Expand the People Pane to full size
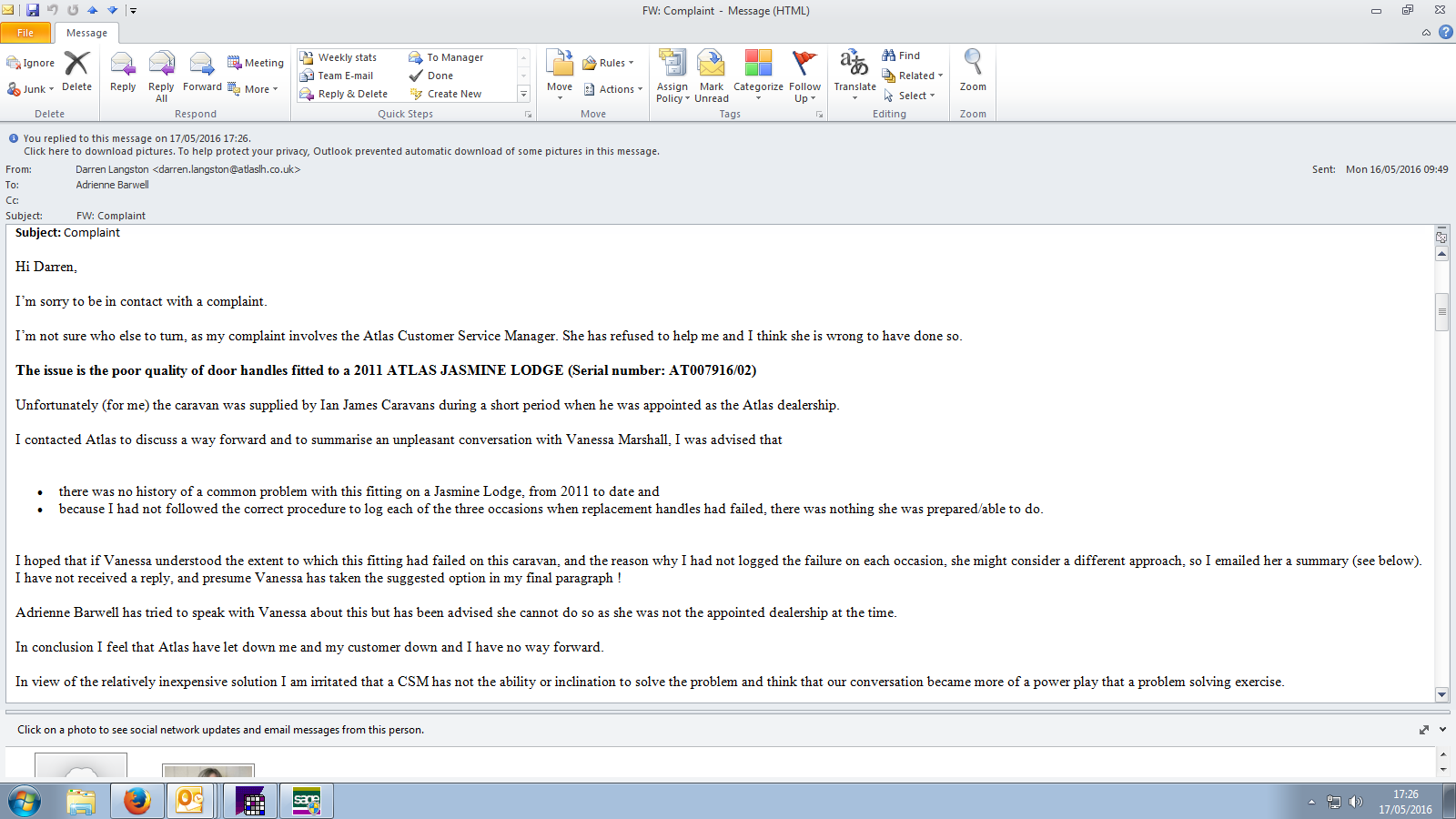Image resolution: width=1456 pixels, height=819 pixels. pos(1424,730)
